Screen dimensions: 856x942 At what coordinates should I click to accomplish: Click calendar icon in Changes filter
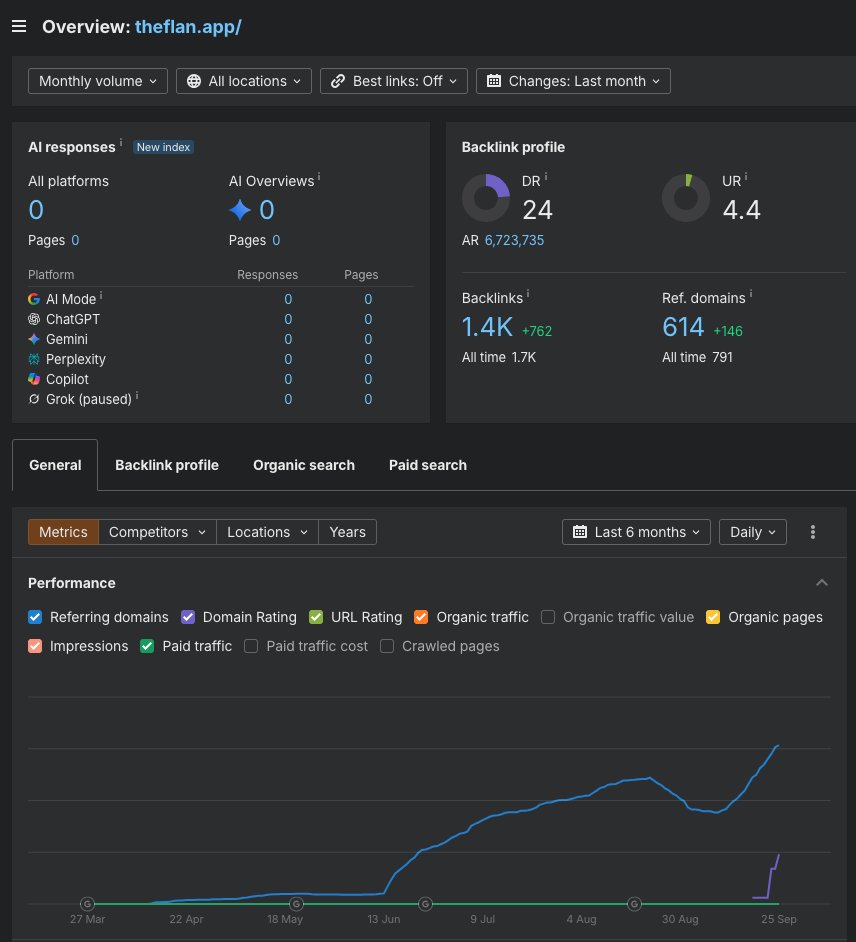click(x=494, y=81)
